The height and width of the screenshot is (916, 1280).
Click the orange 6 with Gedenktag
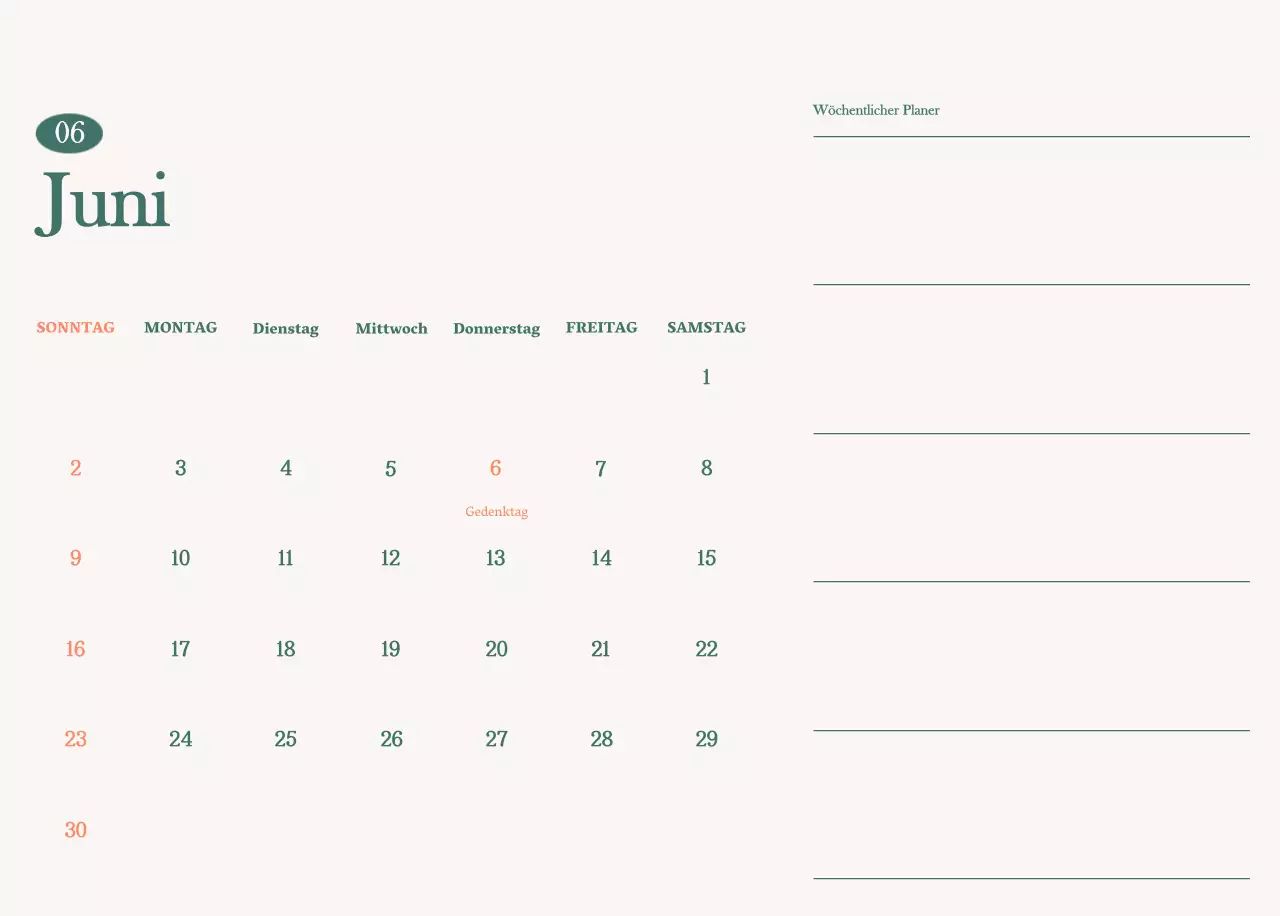(496, 467)
